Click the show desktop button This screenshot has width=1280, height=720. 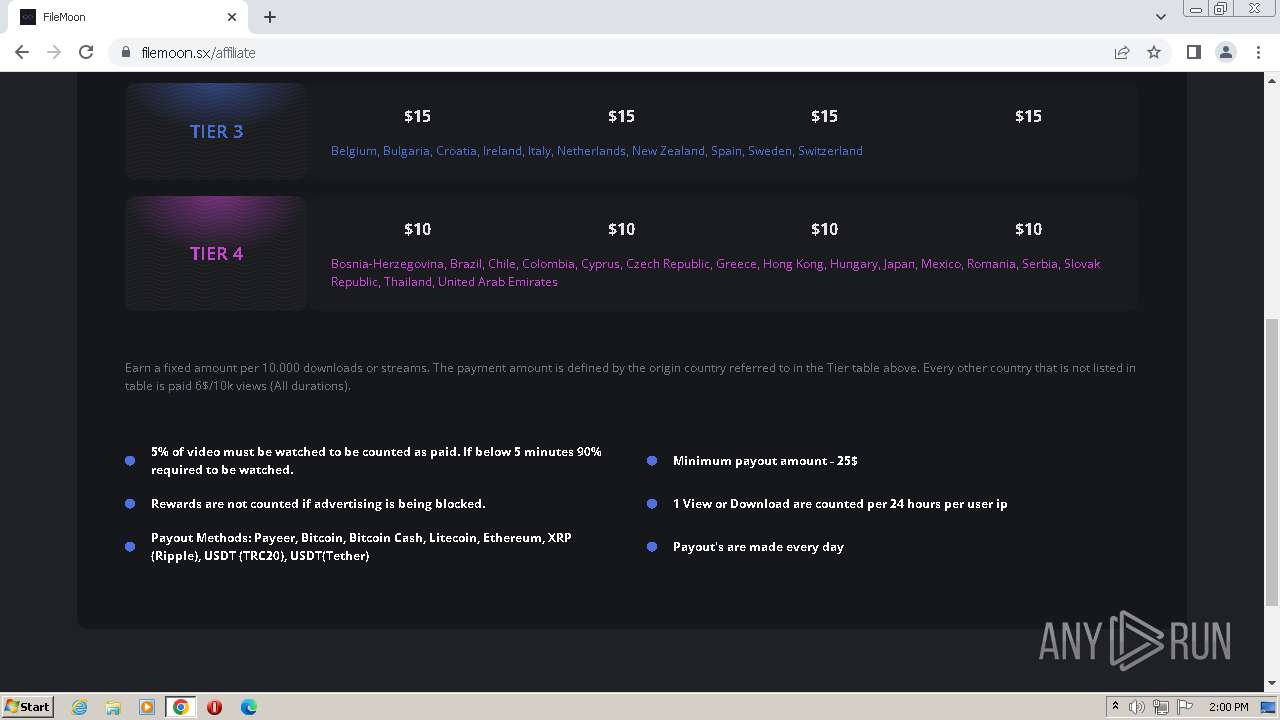pyautogui.click(x=1268, y=707)
